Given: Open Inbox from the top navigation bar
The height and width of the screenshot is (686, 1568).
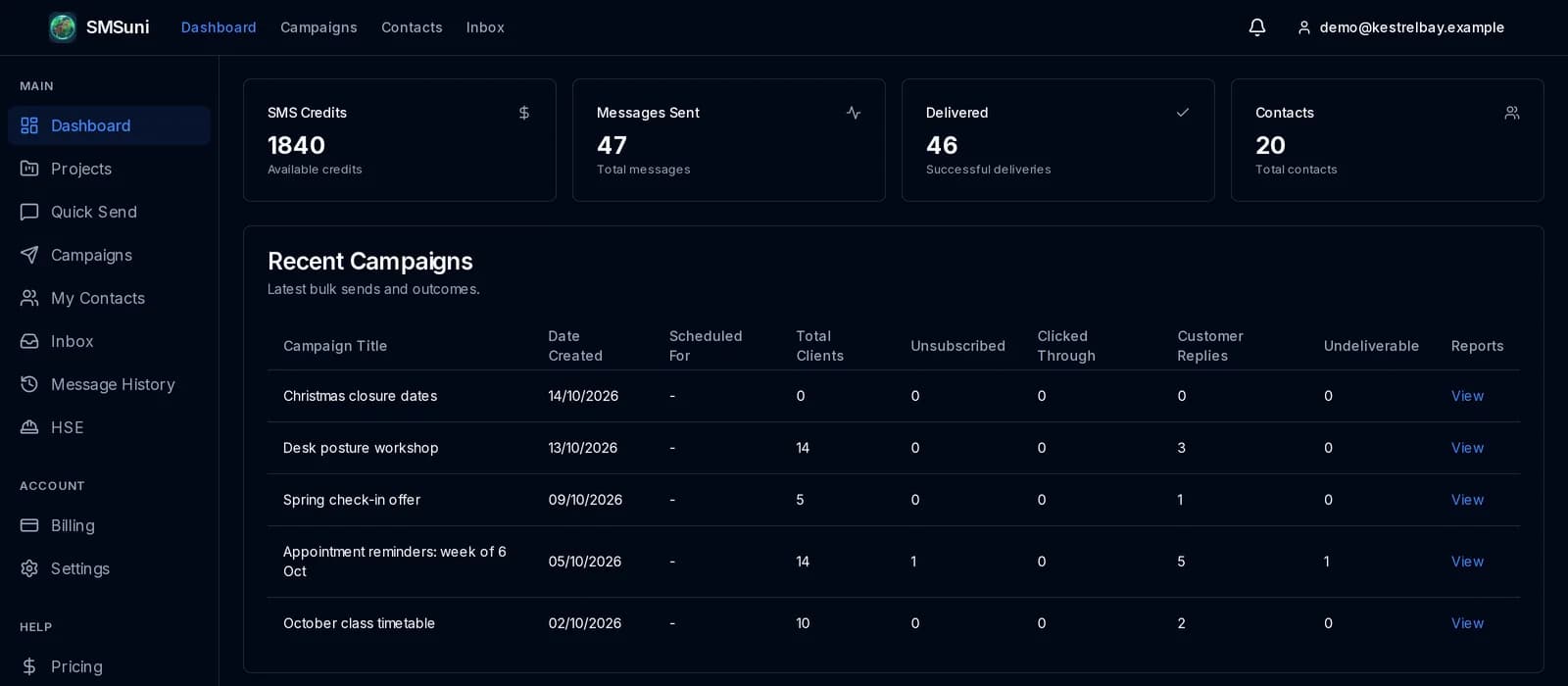Looking at the screenshot, I should pos(485,27).
